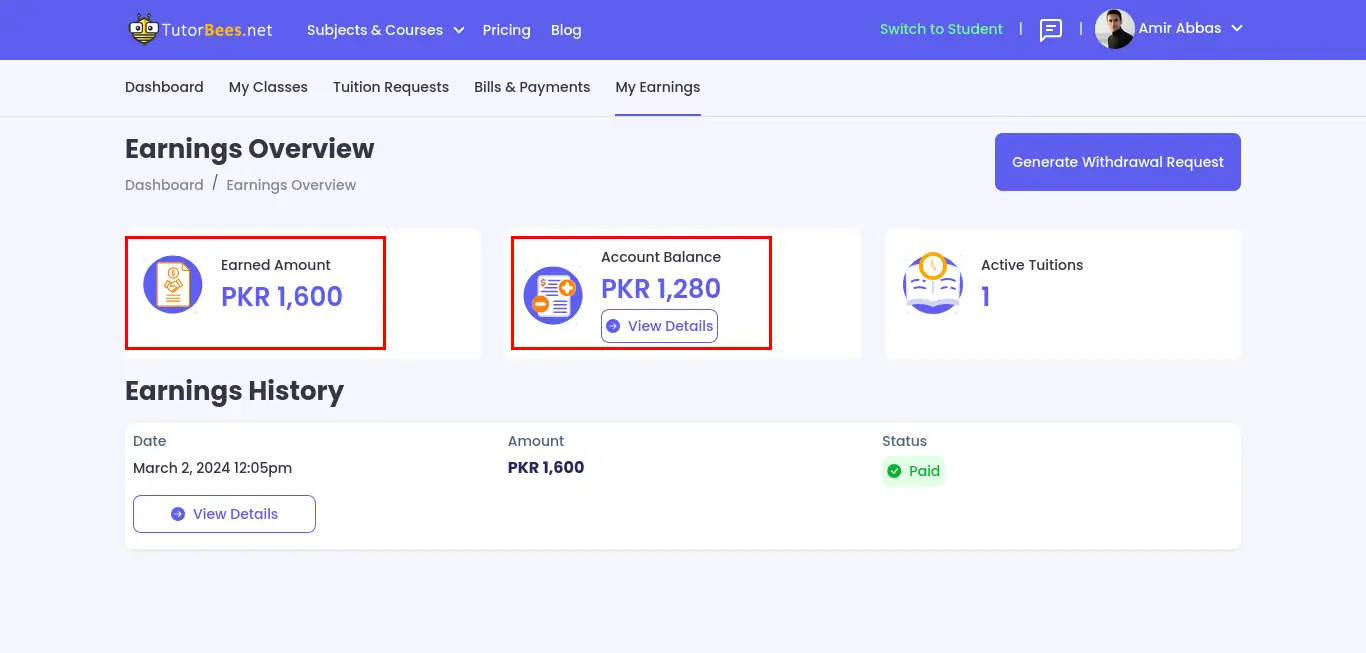Open the Bills & Payments tab
This screenshot has width=1366, height=653.
point(531,87)
